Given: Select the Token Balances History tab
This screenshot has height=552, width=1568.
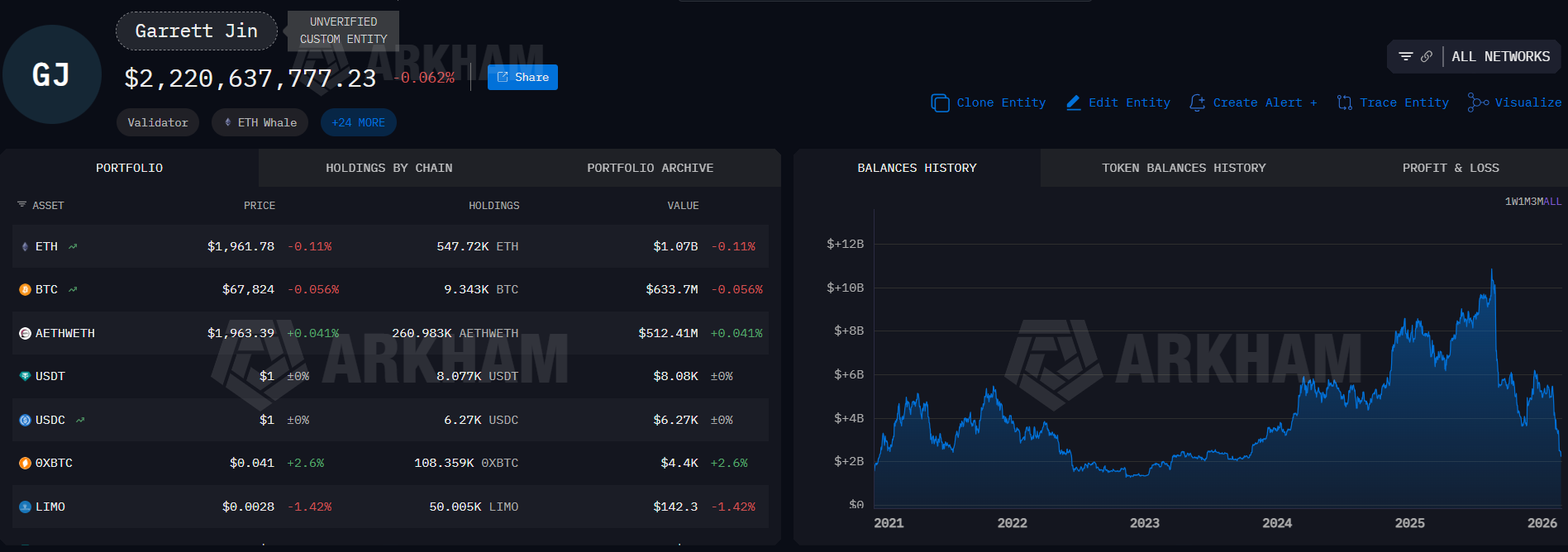Looking at the screenshot, I should (x=1183, y=168).
